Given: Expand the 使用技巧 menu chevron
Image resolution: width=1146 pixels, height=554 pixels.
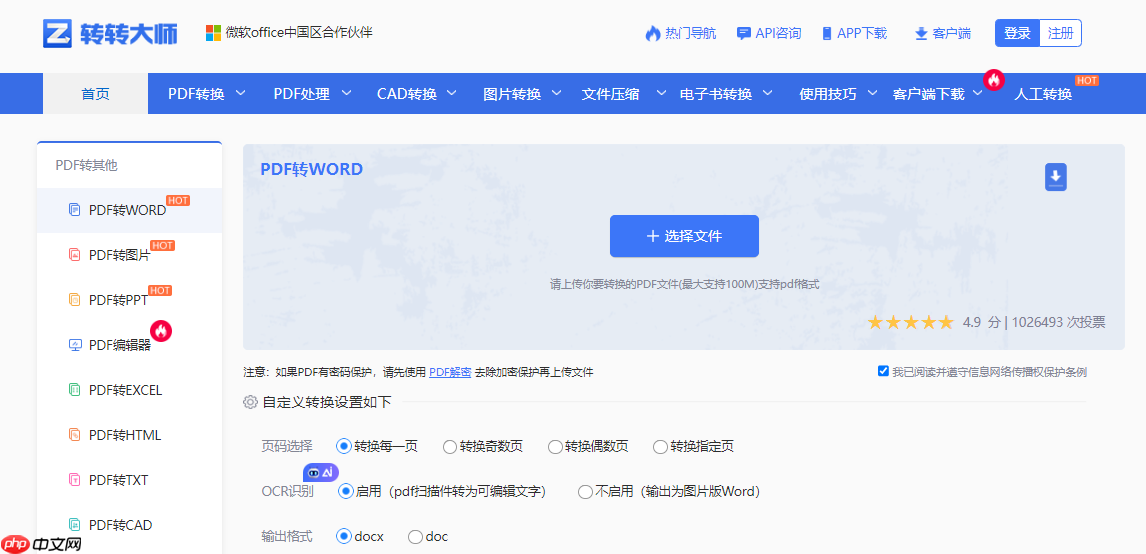Looking at the screenshot, I should 872,93.
